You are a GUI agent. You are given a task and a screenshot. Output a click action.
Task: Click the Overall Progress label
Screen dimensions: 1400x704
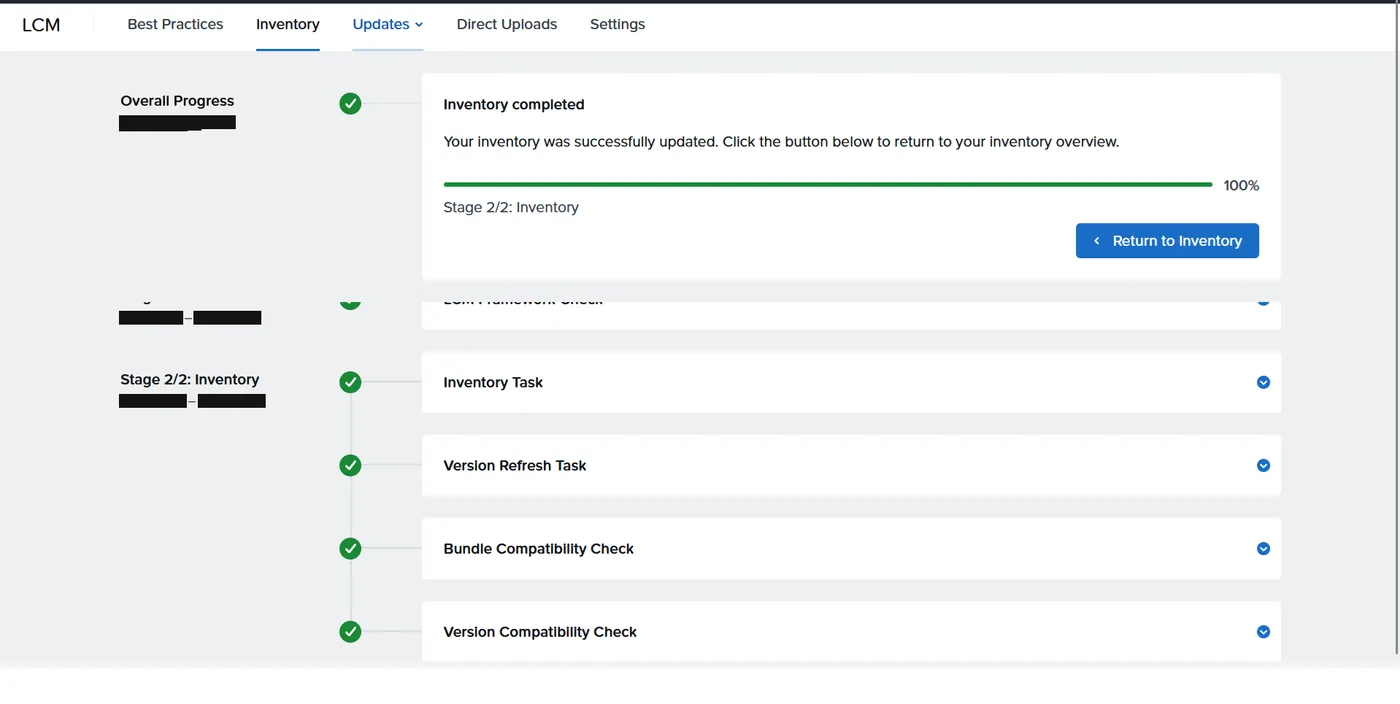click(x=177, y=101)
